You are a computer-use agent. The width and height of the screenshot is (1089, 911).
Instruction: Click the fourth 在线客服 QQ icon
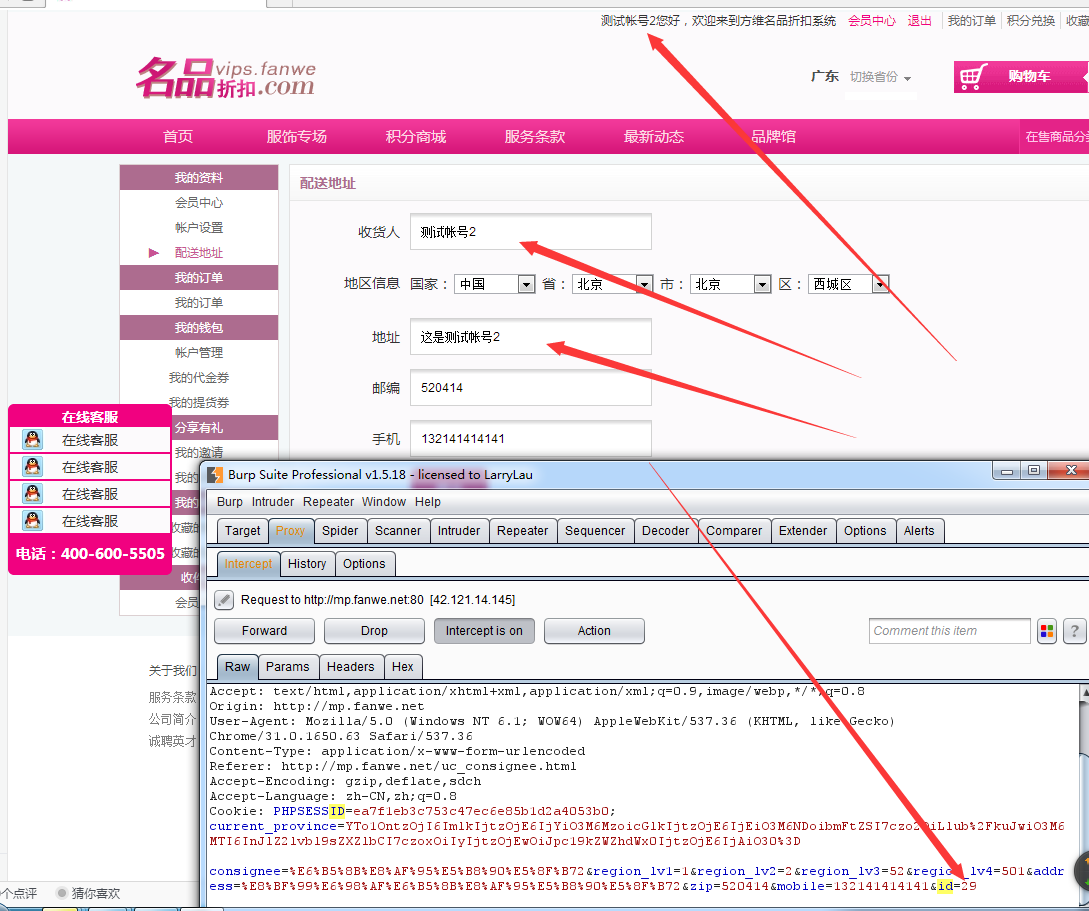[32, 521]
